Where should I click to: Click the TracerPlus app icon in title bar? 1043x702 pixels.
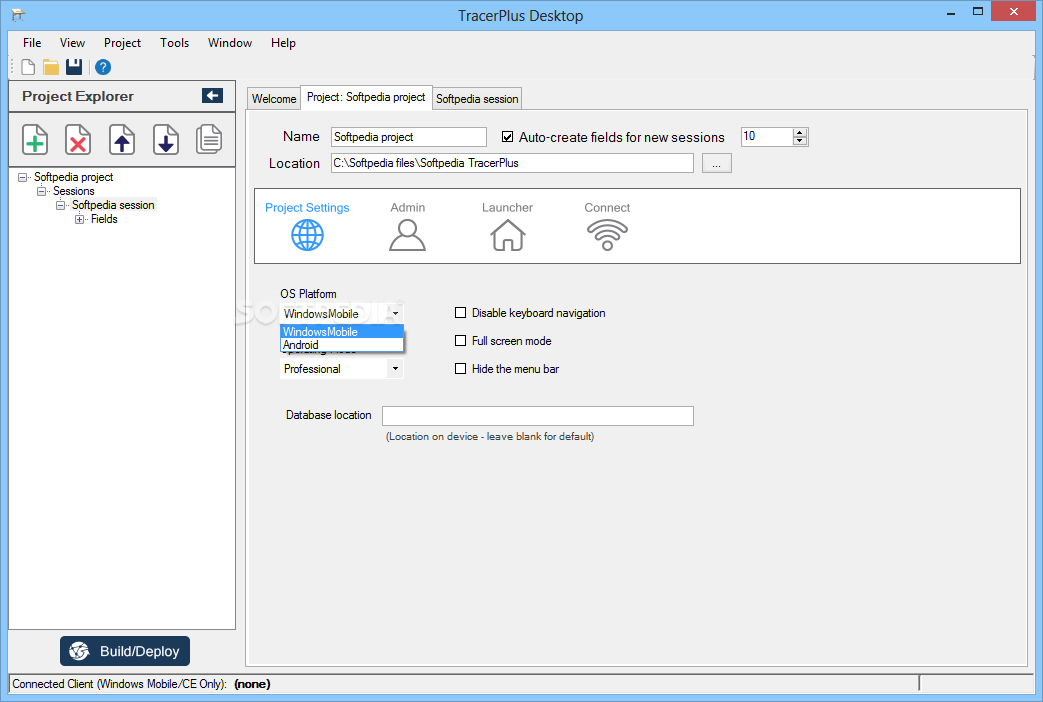18,15
